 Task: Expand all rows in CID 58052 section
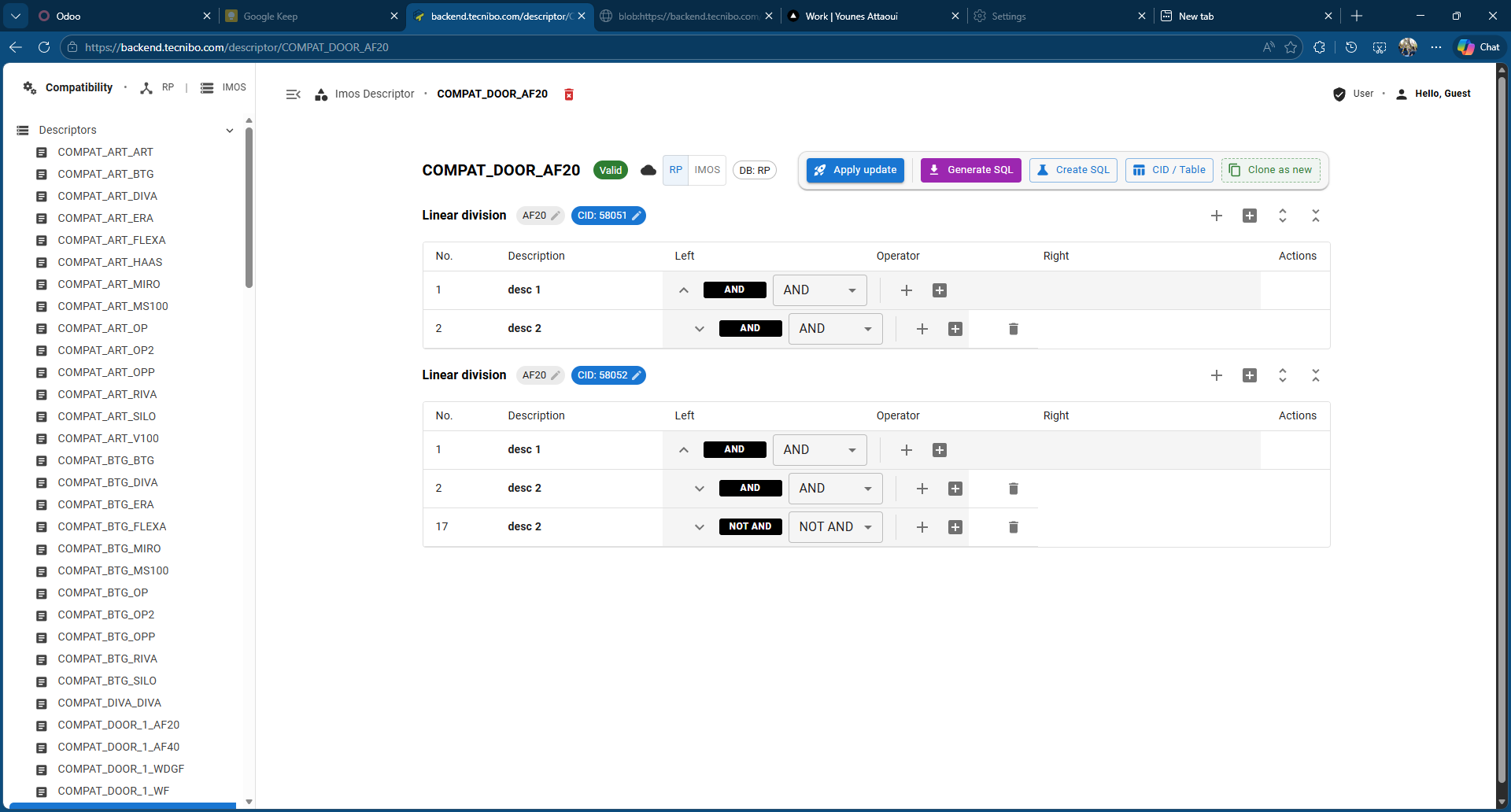point(1283,375)
